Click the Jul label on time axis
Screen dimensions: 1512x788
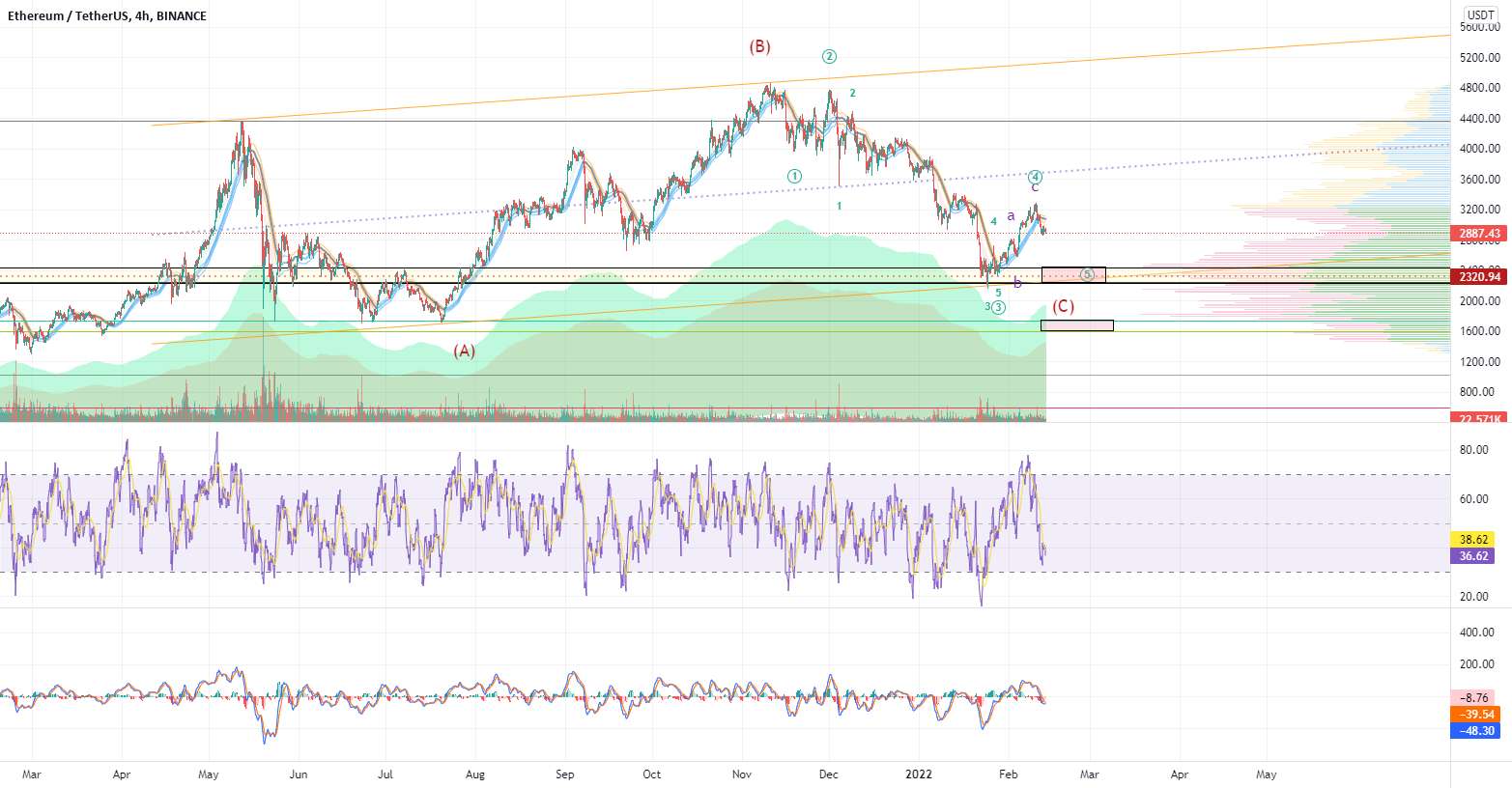[385, 774]
